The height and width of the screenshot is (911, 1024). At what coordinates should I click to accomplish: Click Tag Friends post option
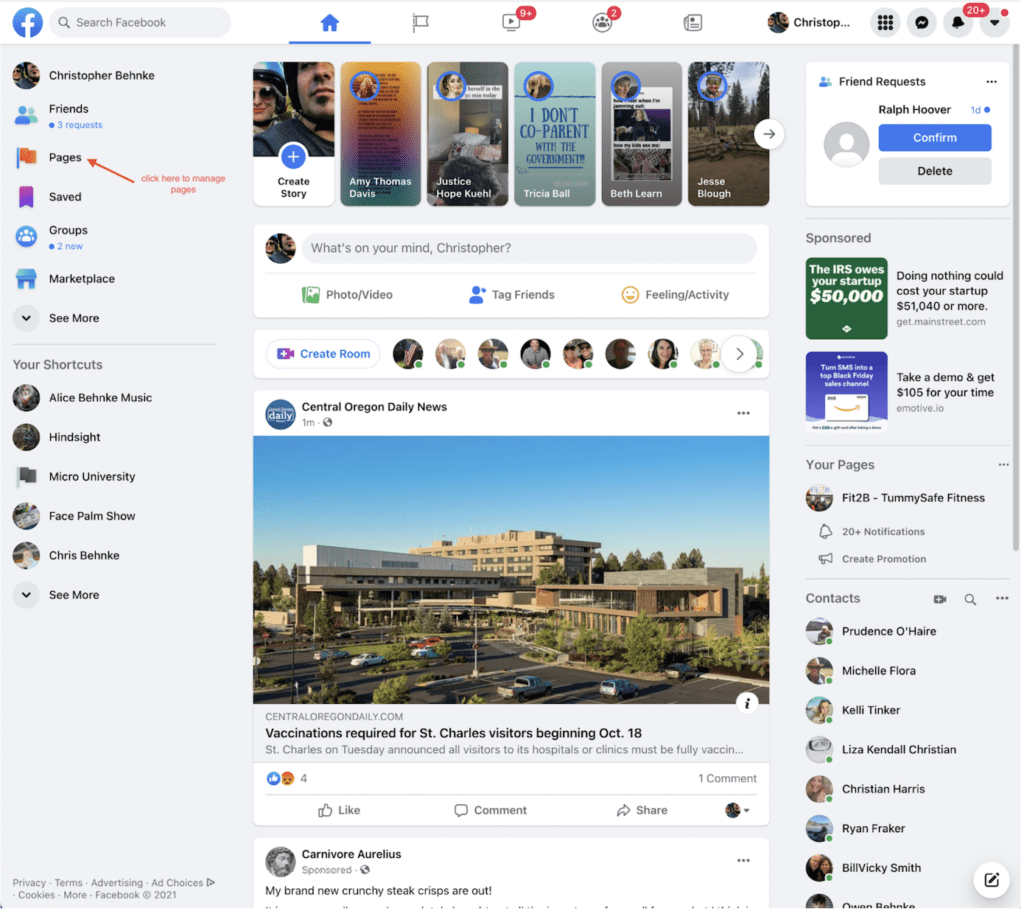point(511,295)
